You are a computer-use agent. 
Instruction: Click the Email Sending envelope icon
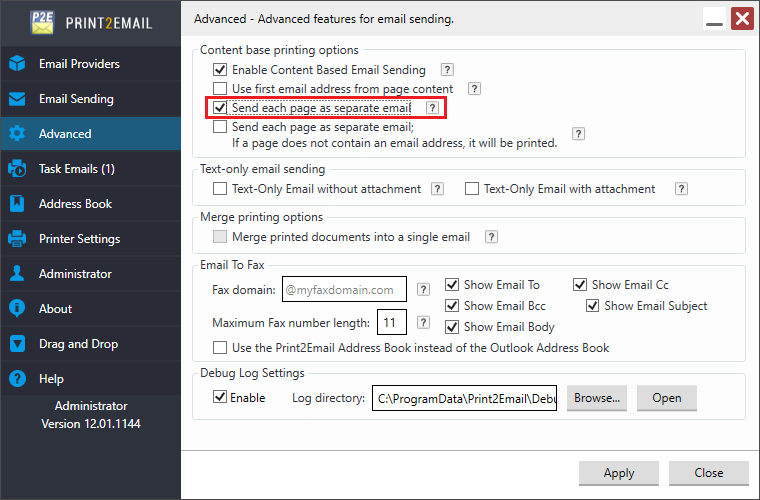click(17, 99)
